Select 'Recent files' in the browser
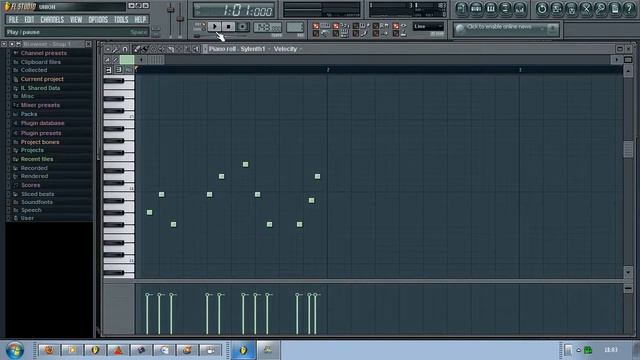Screen dimensions: 640x360 point(37,159)
